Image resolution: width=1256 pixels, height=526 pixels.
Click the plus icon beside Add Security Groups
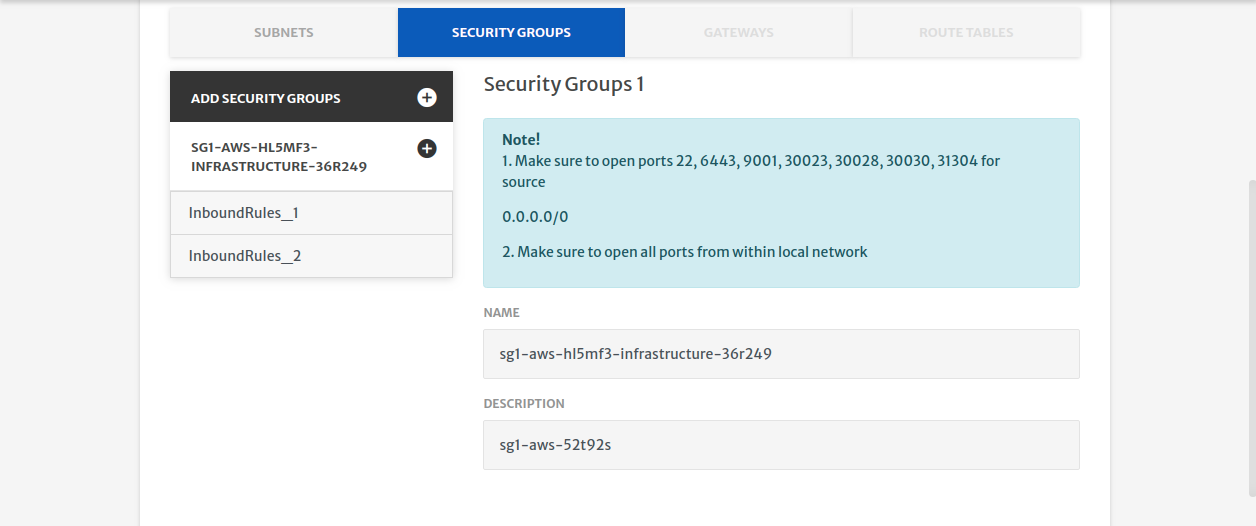pos(427,97)
